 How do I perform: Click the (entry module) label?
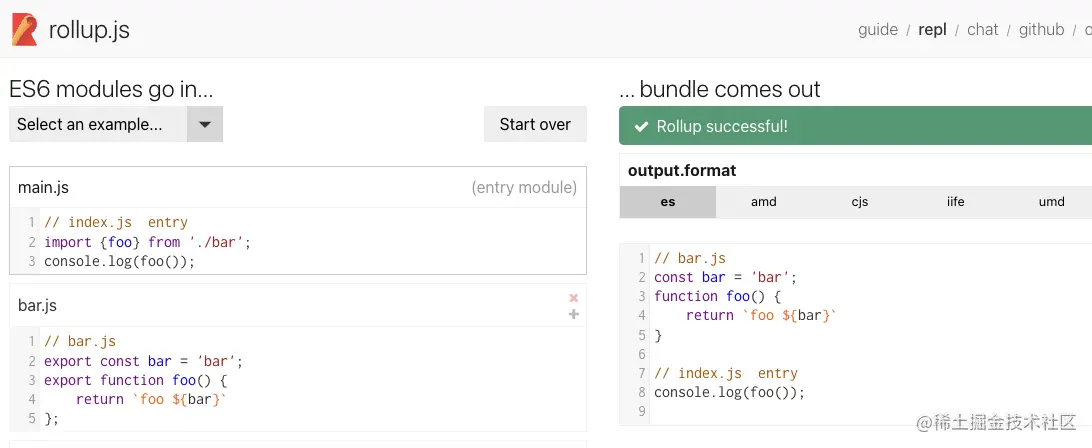[524, 187]
